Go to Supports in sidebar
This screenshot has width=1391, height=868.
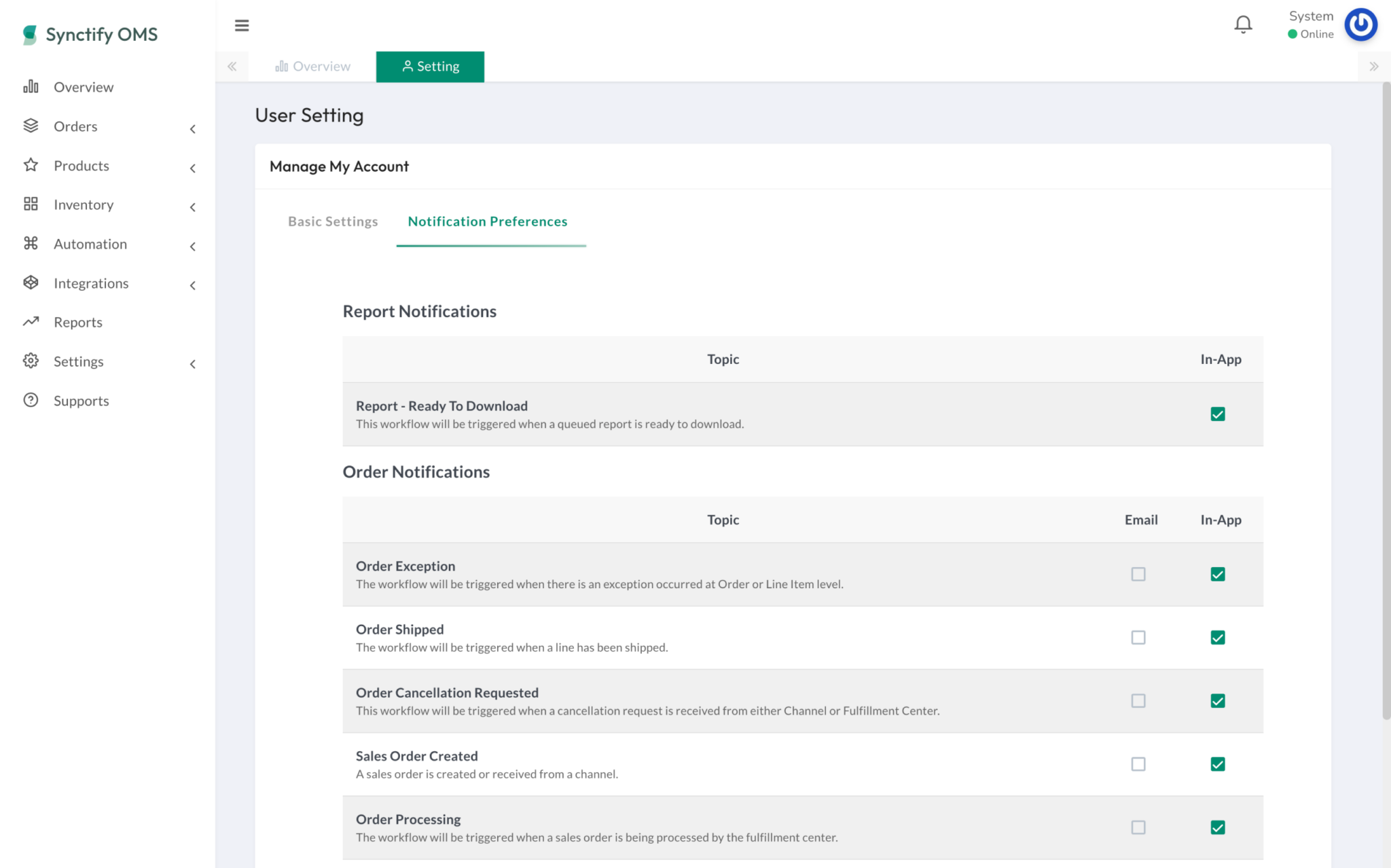[81, 401]
